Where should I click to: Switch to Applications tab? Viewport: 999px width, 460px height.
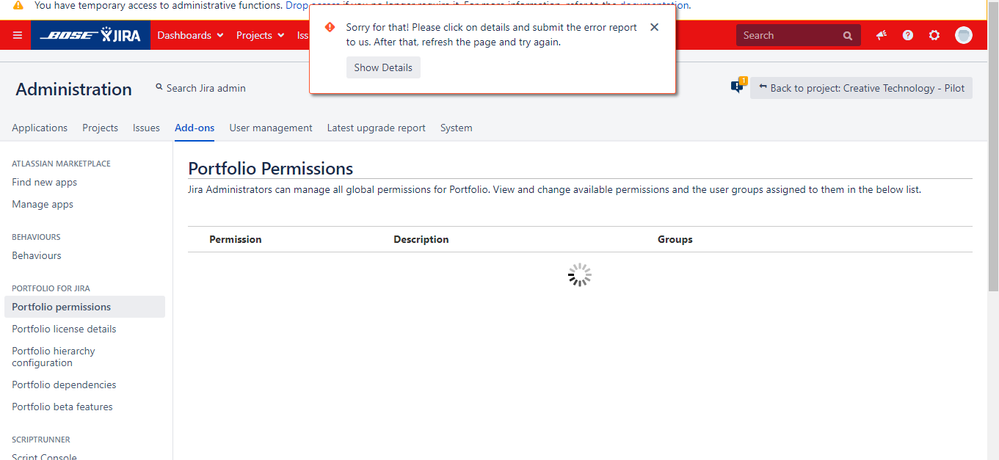(x=40, y=127)
